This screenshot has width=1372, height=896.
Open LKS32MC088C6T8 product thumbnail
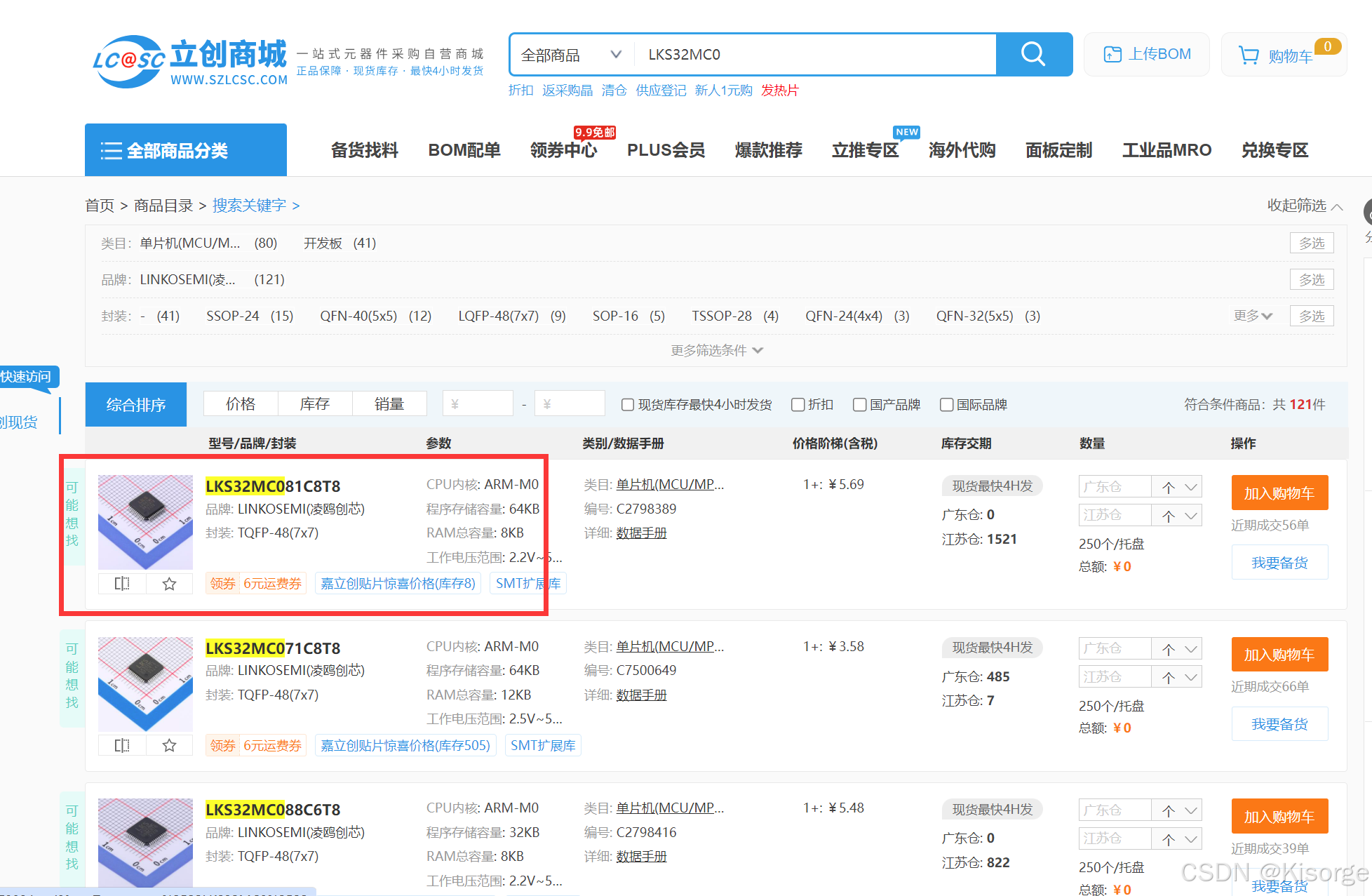(145, 842)
